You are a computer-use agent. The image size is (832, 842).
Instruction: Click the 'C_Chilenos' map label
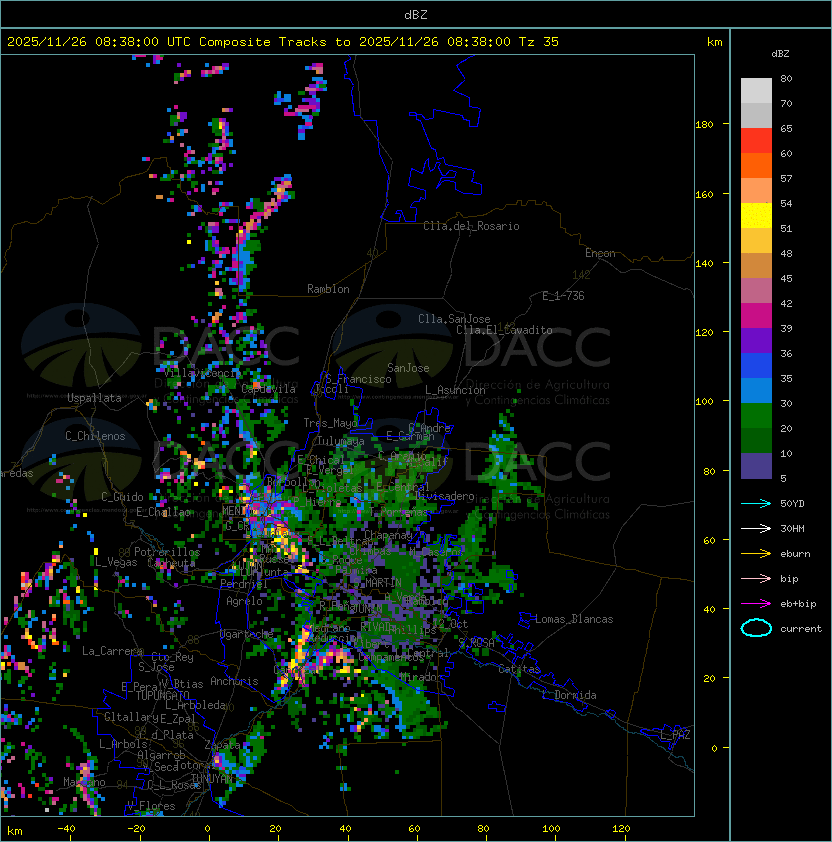[x=95, y=436]
